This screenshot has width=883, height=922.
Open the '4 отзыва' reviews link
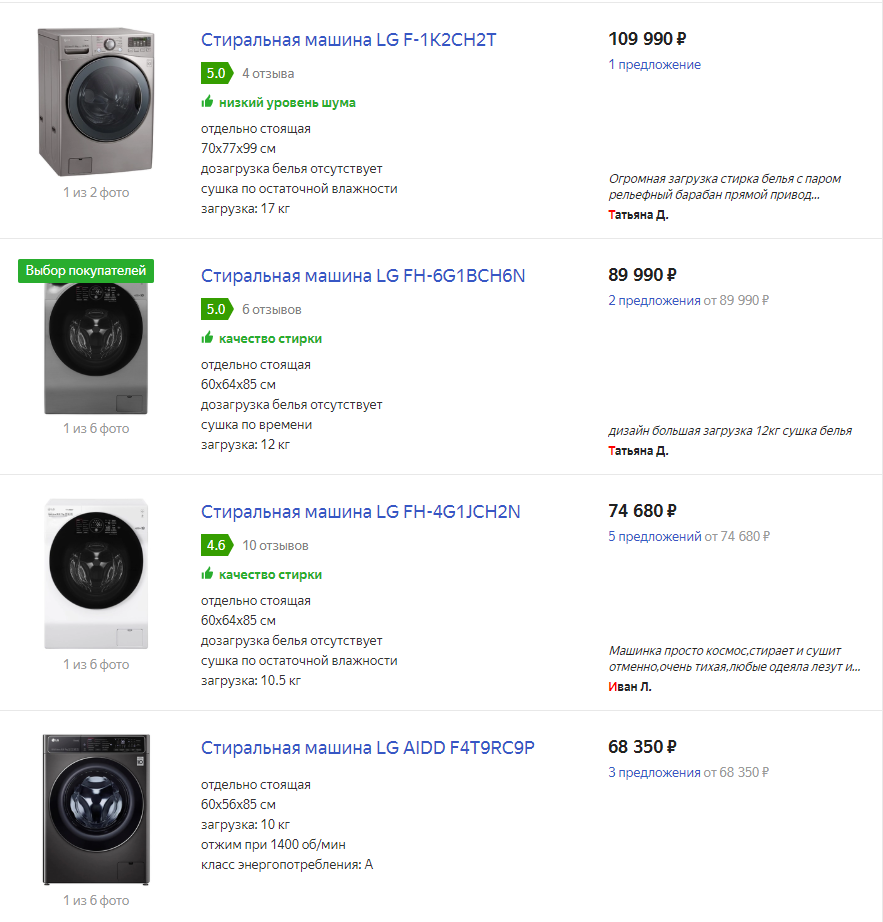pos(268,73)
